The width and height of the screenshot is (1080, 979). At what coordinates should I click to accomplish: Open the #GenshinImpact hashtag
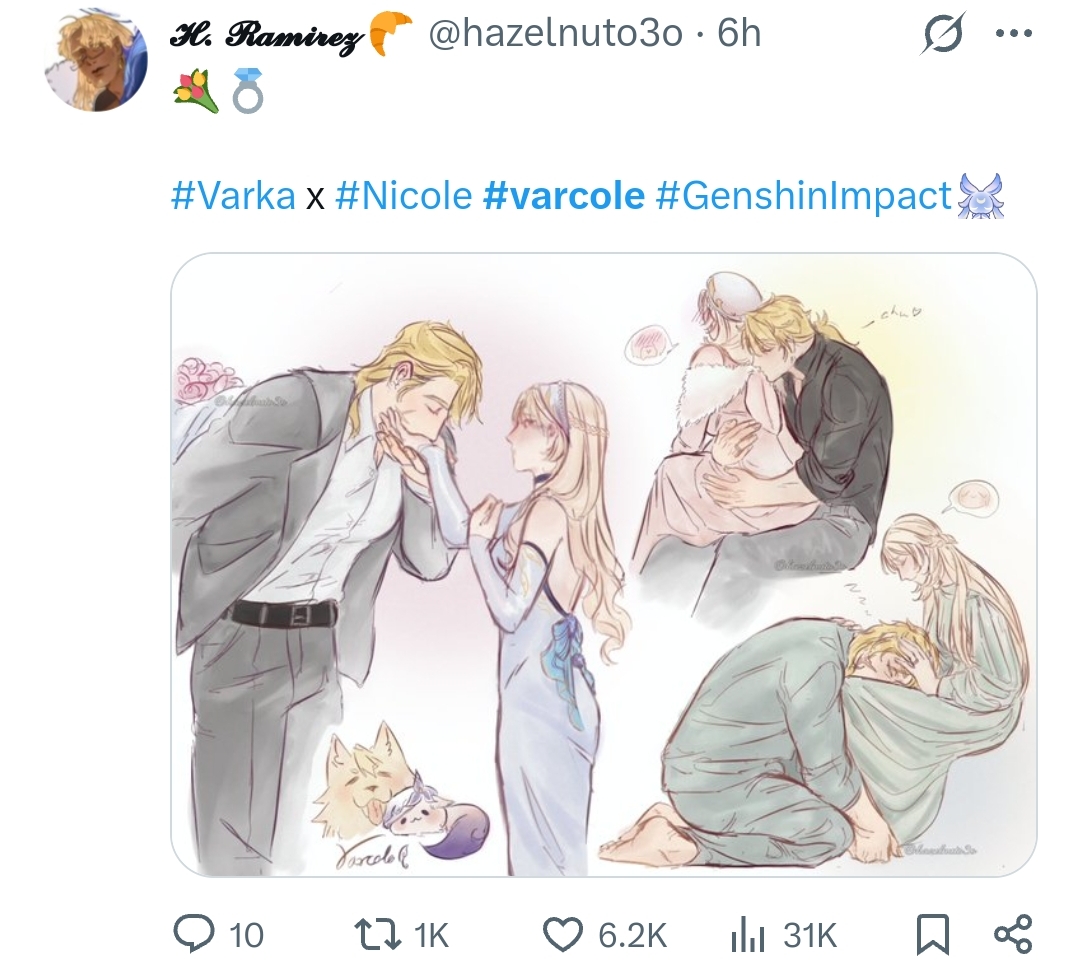[803, 196]
